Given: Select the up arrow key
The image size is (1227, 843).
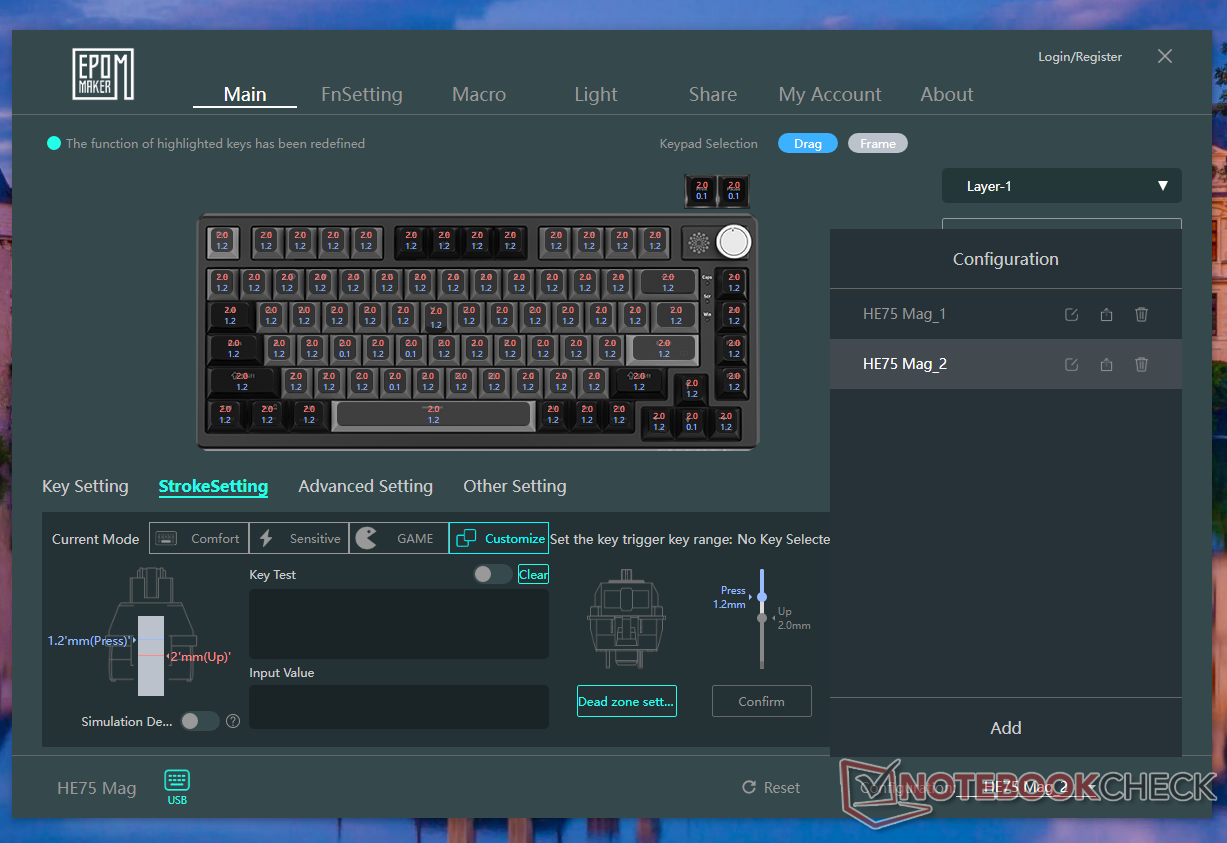Looking at the screenshot, I should (x=692, y=389).
